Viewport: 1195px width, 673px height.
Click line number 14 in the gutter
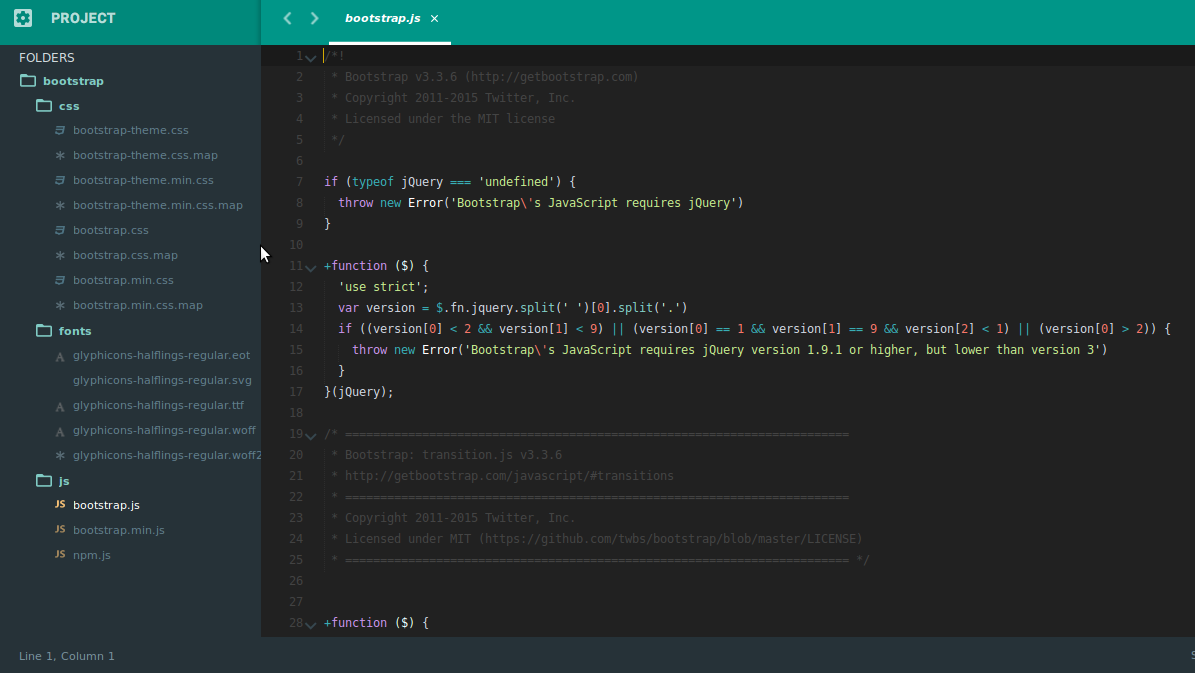[x=296, y=329]
